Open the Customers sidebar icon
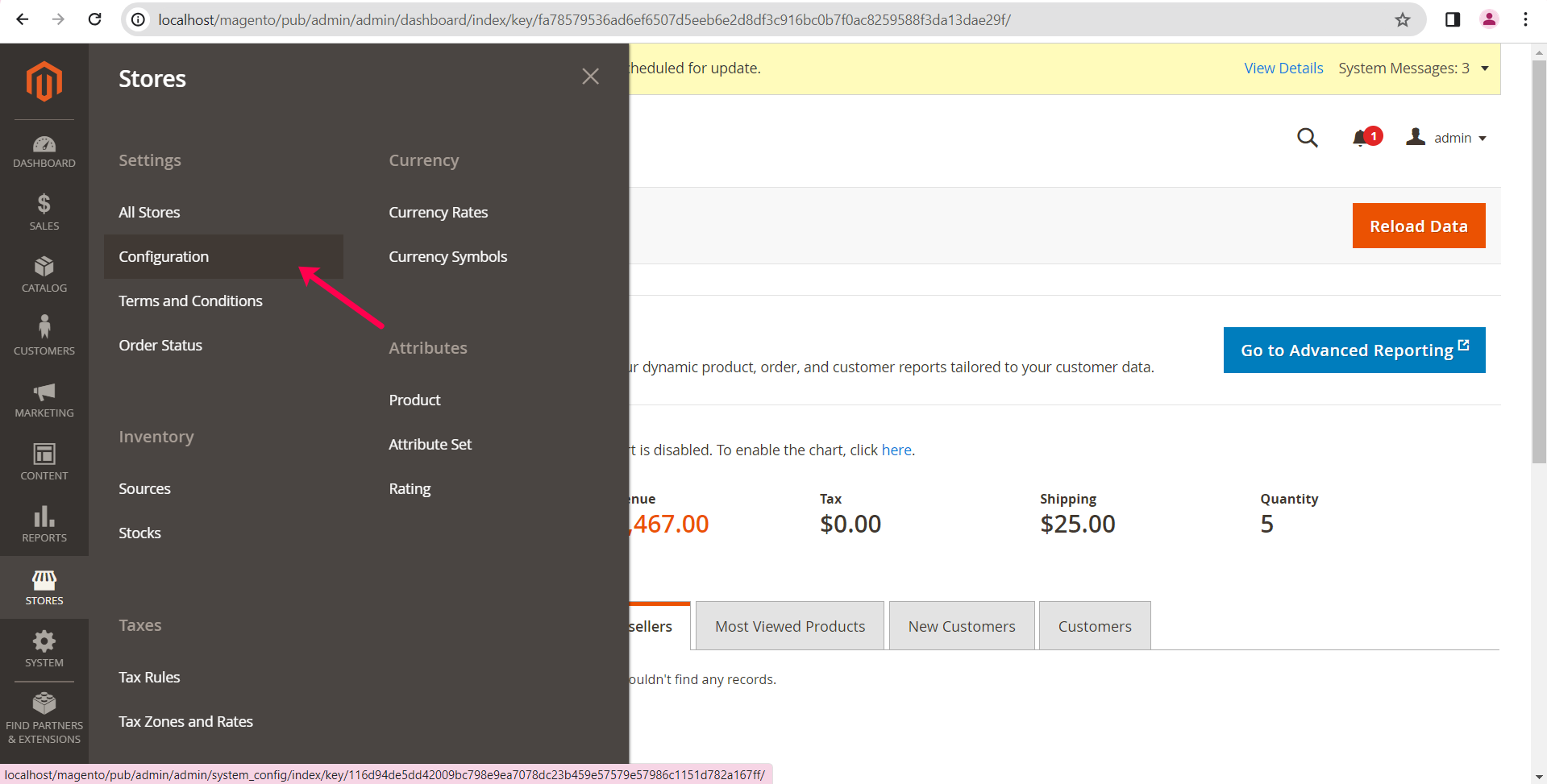Screen dimensions: 1547x784 pos(44,335)
